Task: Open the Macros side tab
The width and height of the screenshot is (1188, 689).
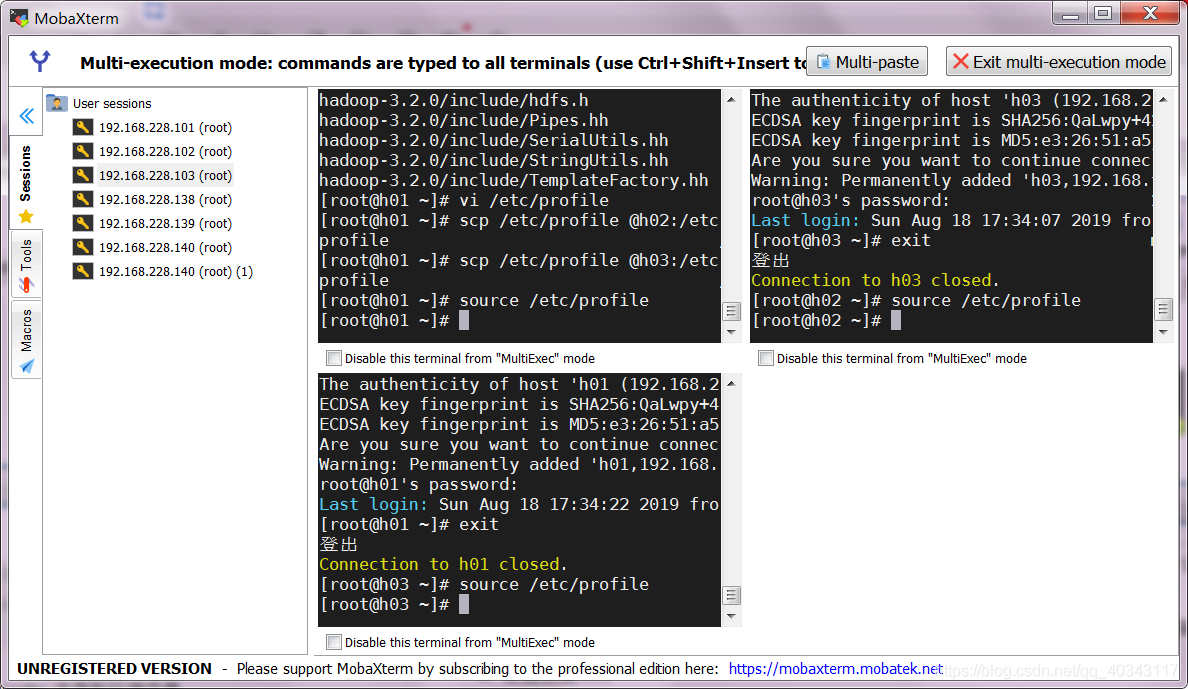Action: (x=27, y=340)
